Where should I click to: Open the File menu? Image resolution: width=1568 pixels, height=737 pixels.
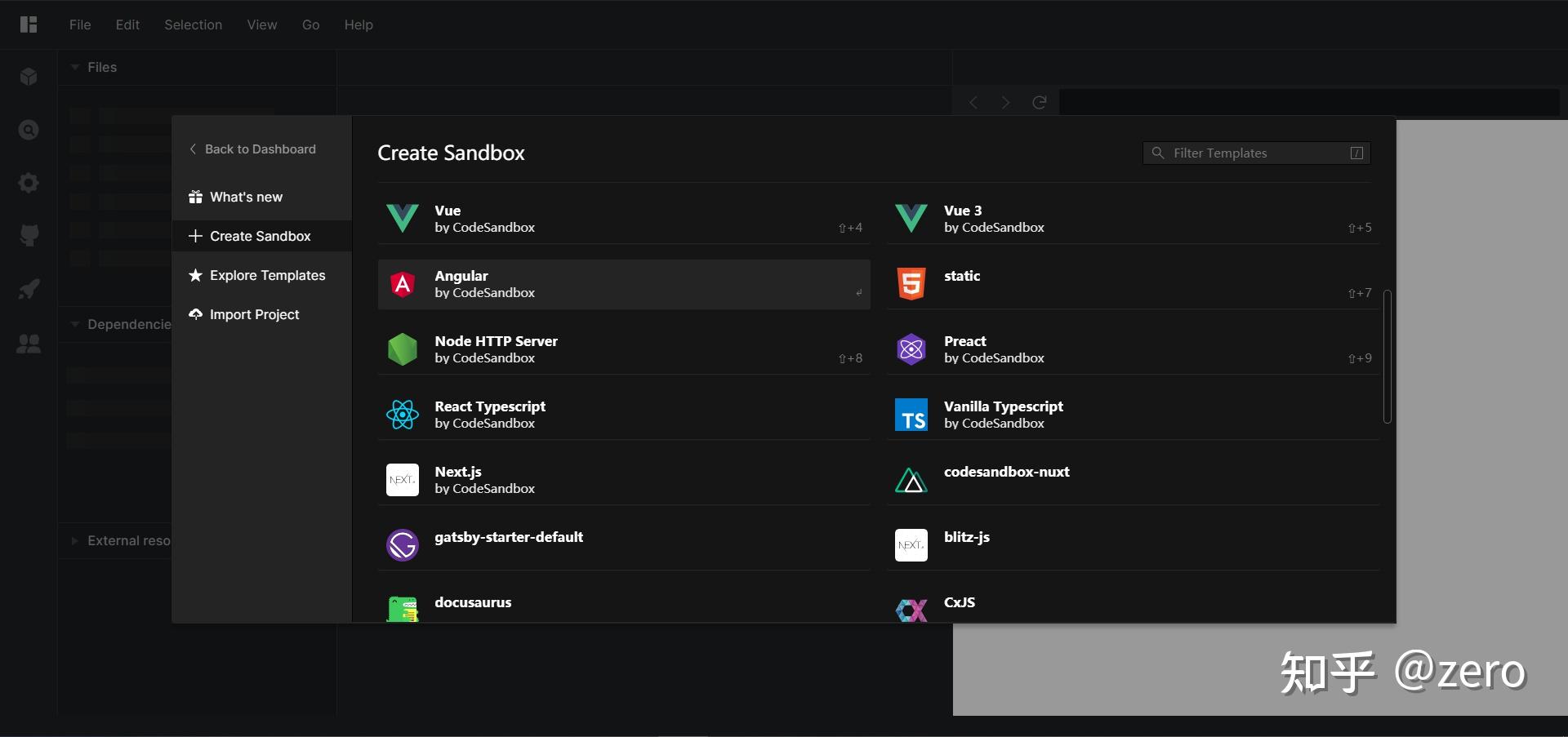tap(80, 24)
